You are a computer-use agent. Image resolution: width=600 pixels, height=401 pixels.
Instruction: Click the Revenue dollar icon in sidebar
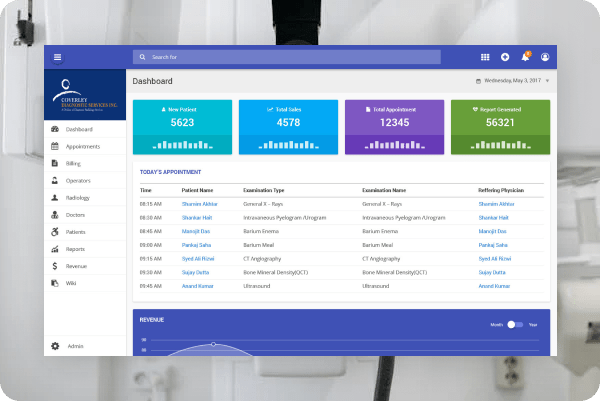point(55,266)
